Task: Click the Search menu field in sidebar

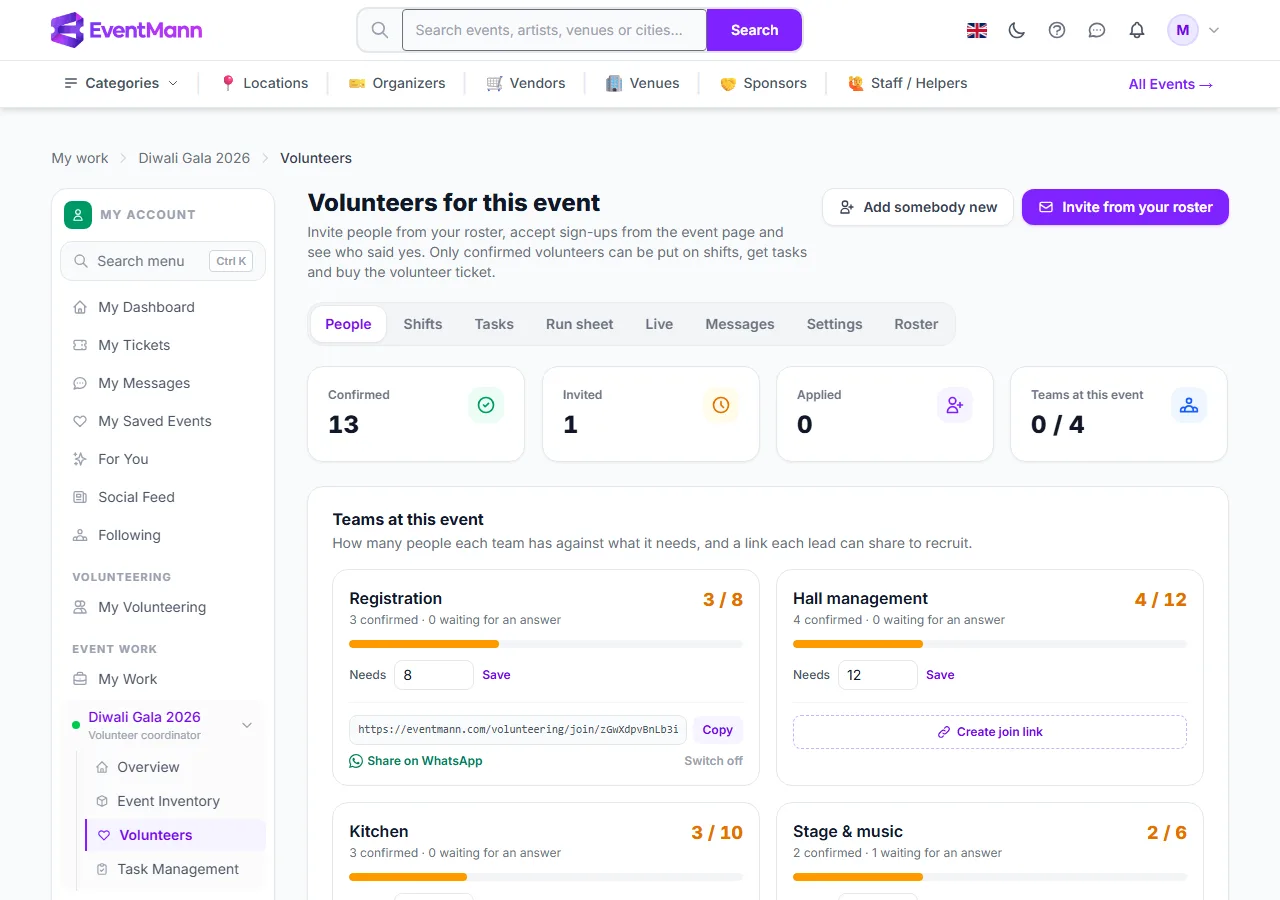Action: tap(163, 261)
